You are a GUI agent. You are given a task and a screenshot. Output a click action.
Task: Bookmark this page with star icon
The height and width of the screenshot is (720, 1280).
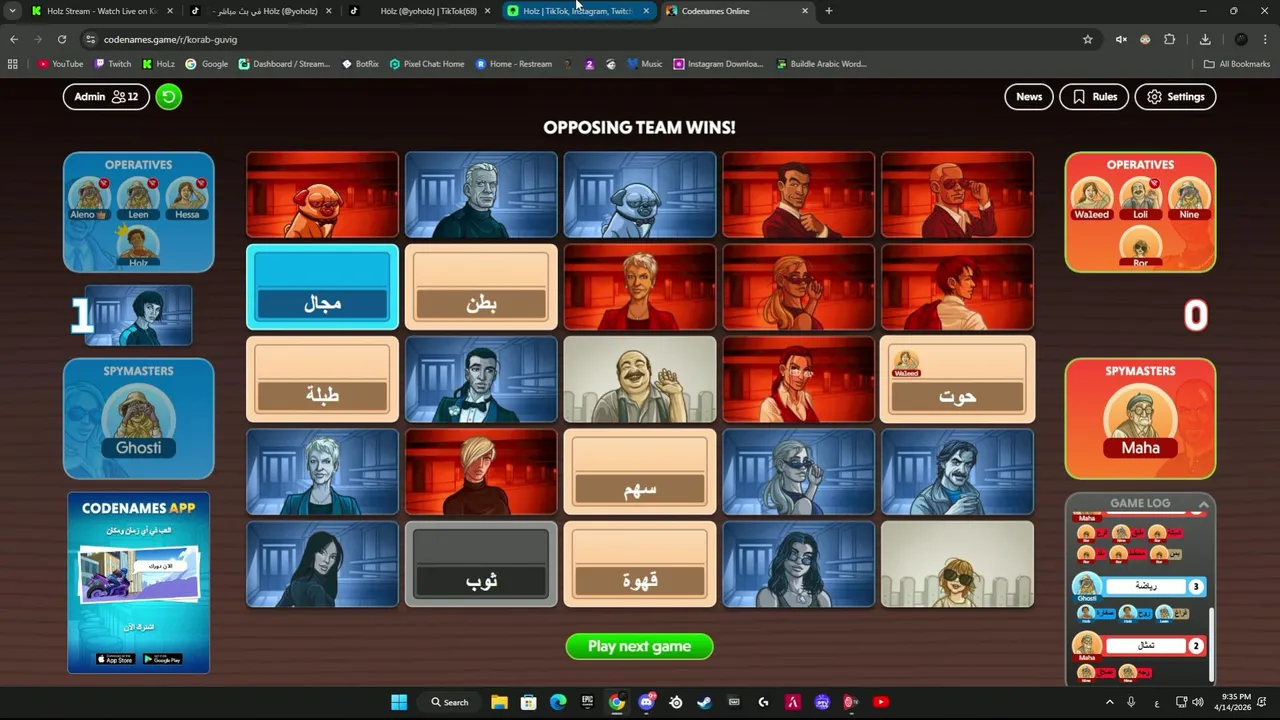(1088, 39)
